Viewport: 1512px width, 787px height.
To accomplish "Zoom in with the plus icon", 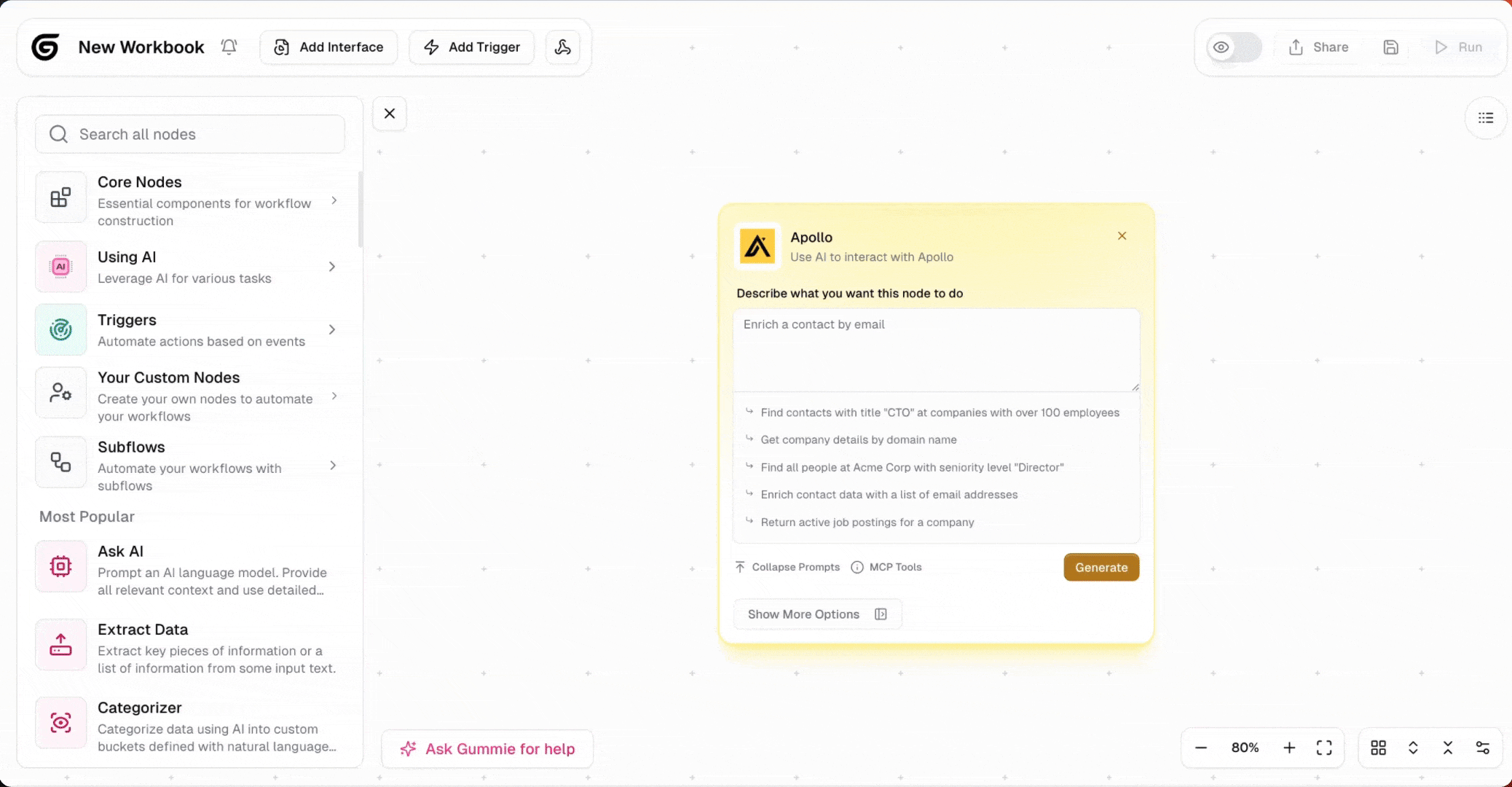I will click(1289, 748).
